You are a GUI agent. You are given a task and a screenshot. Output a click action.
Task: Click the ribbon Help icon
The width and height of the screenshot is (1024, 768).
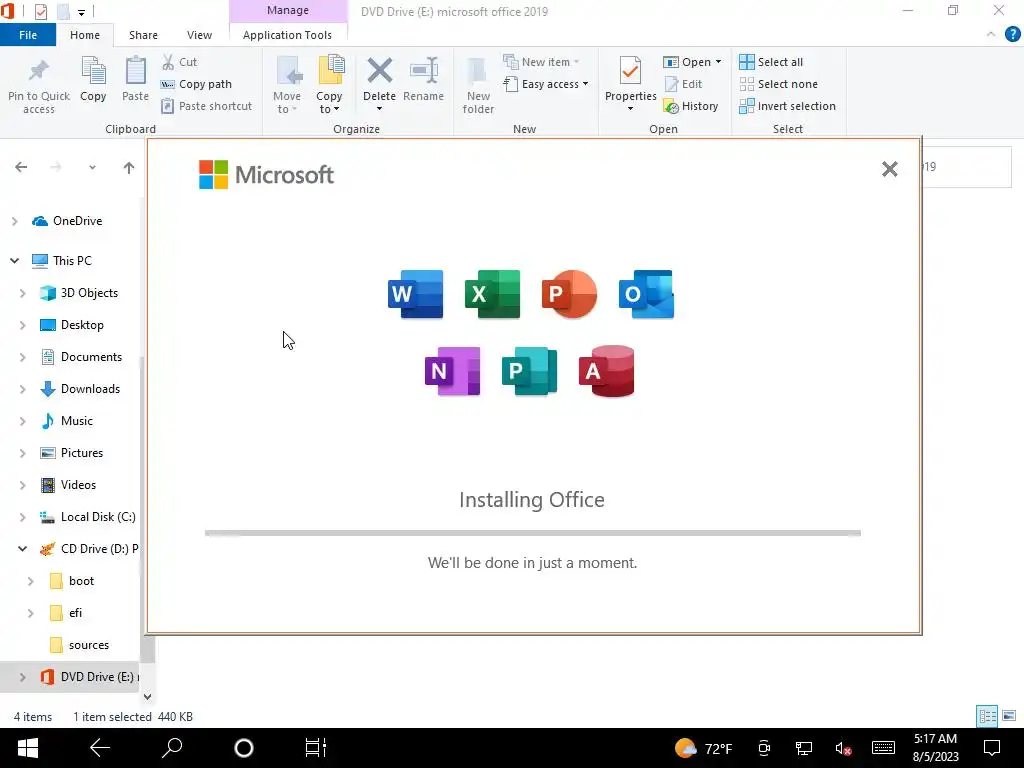pos(1012,35)
